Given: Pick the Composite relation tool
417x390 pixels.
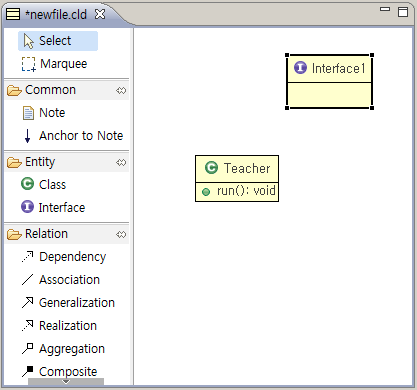Looking at the screenshot, I should (59, 371).
